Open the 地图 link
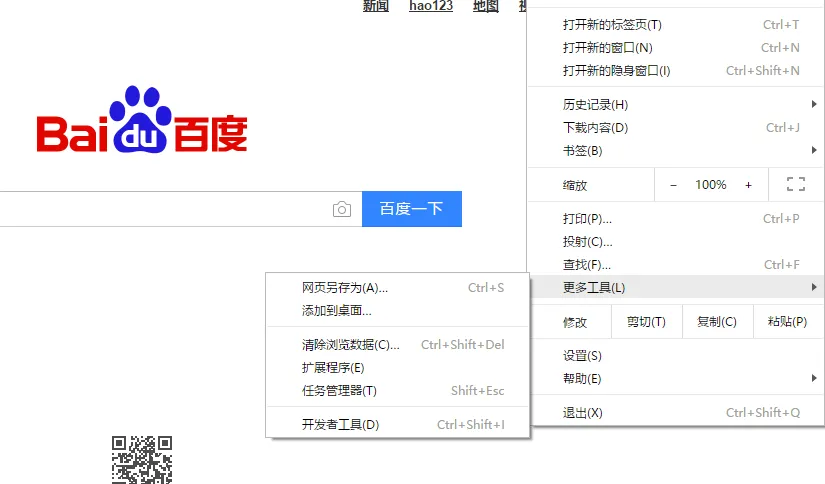Image resolution: width=825 pixels, height=484 pixels. 486,6
